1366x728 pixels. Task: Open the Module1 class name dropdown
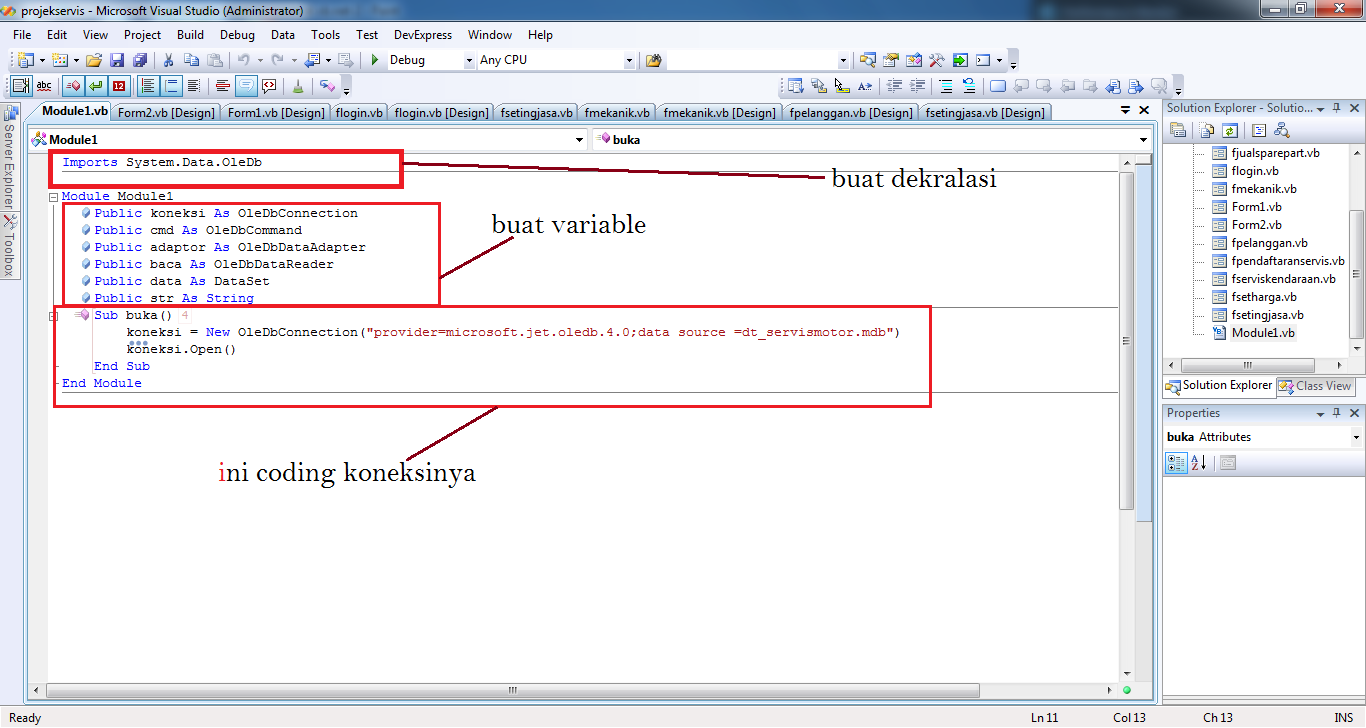pyautogui.click(x=579, y=140)
